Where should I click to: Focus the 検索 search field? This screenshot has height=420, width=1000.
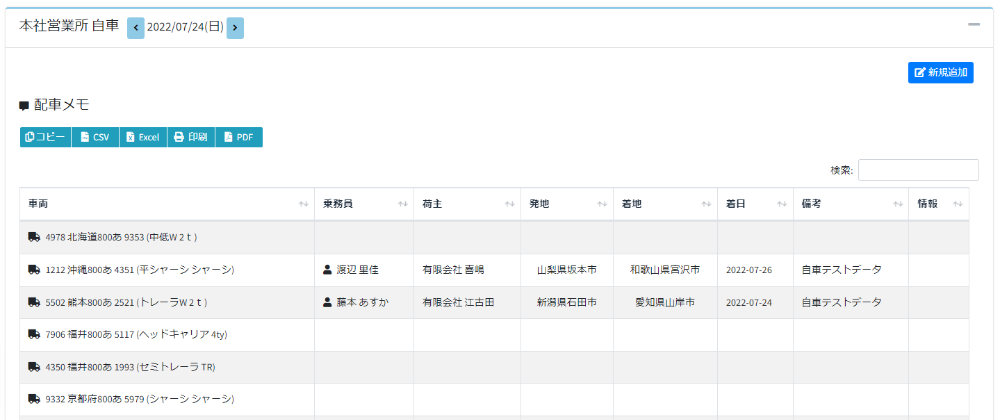click(x=917, y=170)
